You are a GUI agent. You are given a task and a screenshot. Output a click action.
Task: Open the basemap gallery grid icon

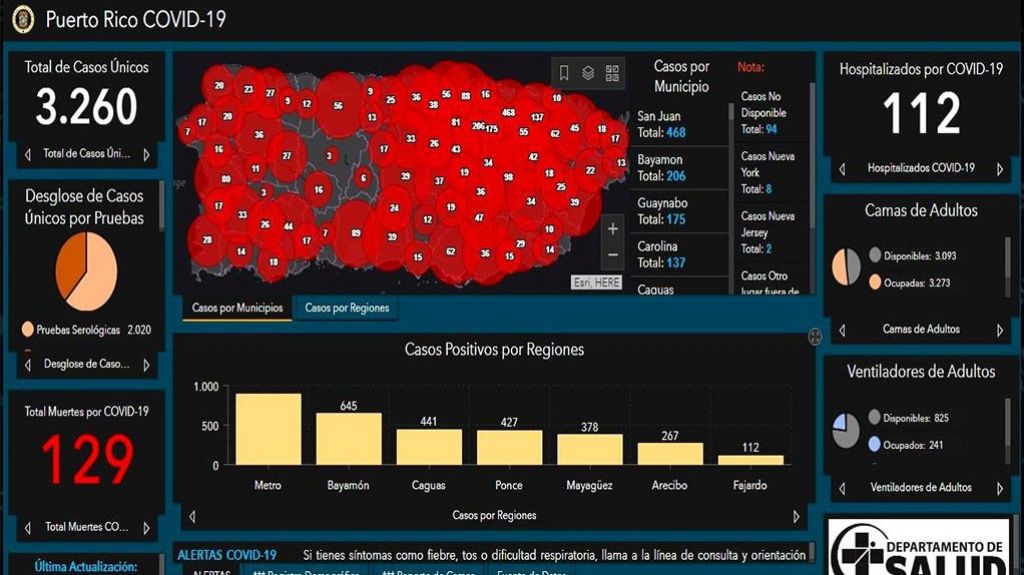(x=612, y=72)
